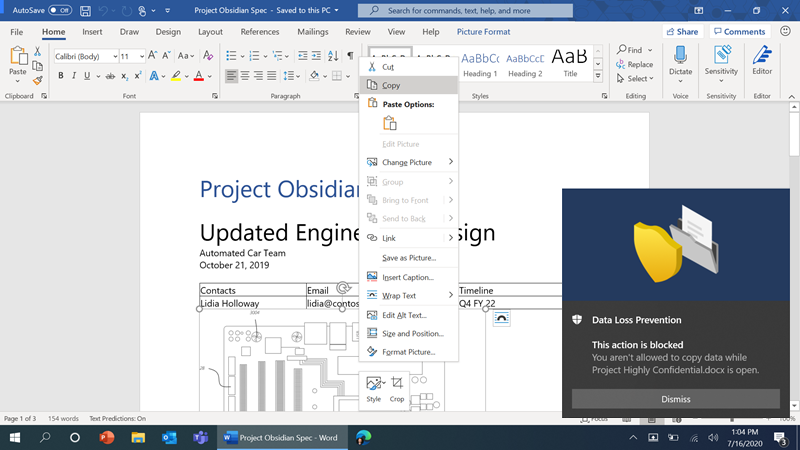Open the picture Style mini-toolbar button

[x=374, y=389]
